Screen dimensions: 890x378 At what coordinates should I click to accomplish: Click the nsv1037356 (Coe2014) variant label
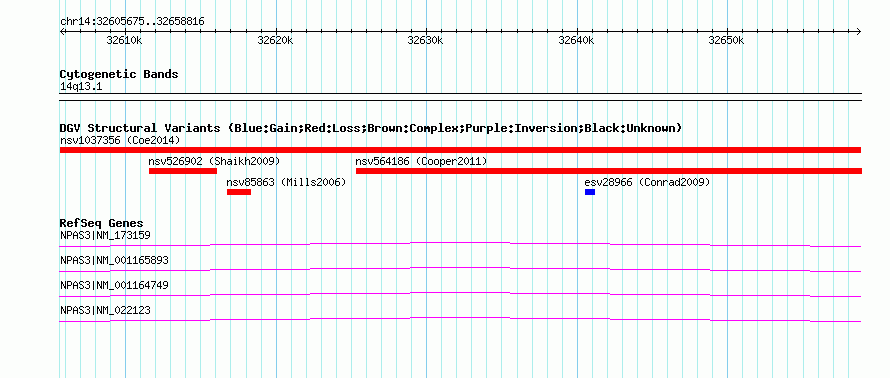tap(120, 140)
